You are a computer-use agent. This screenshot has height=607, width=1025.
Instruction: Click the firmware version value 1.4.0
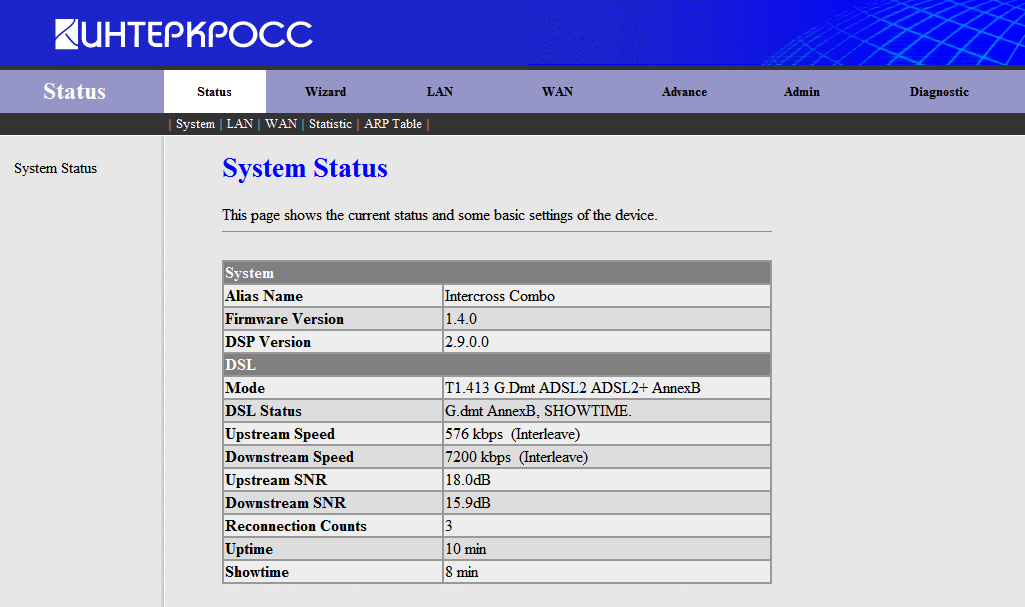coord(461,319)
